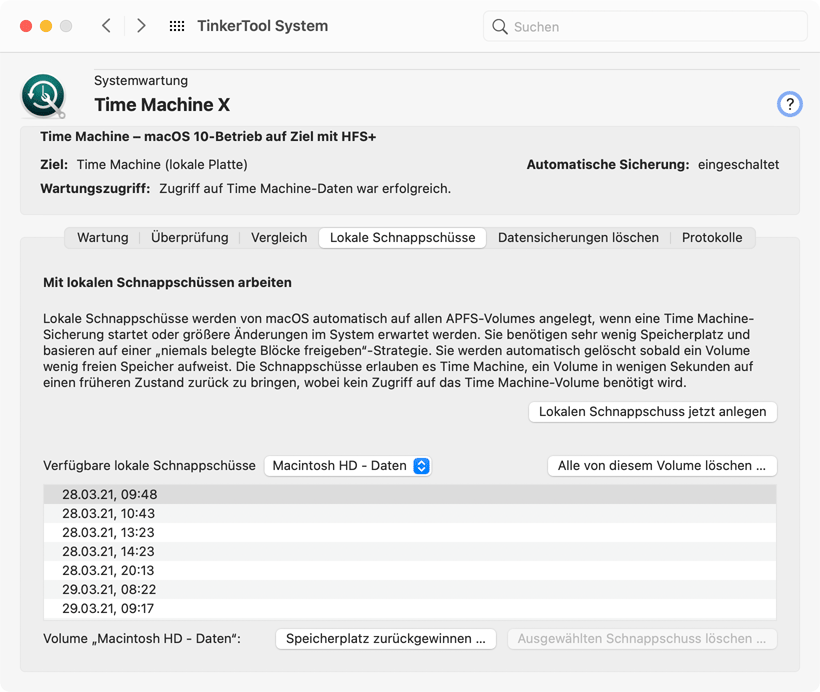Select snapshot 28.03.21, 20:13
Viewport: 820px width, 692px height.
click(x=409, y=570)
